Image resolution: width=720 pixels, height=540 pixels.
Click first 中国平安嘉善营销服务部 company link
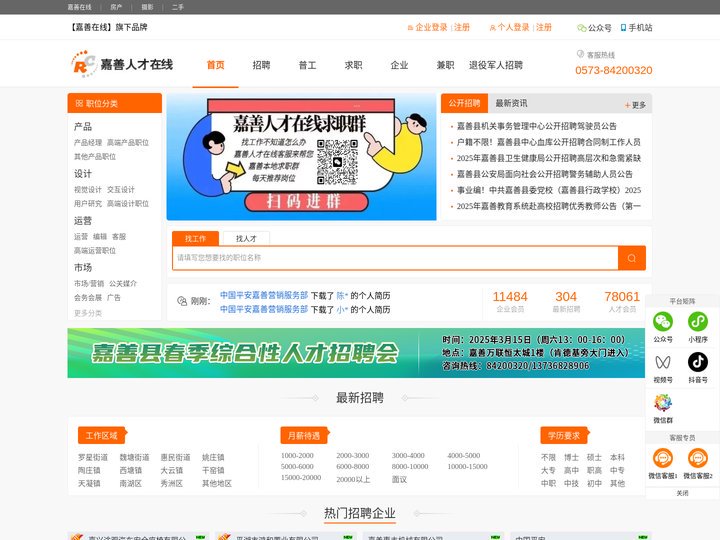pyautogui.click(x=264, y=295)
